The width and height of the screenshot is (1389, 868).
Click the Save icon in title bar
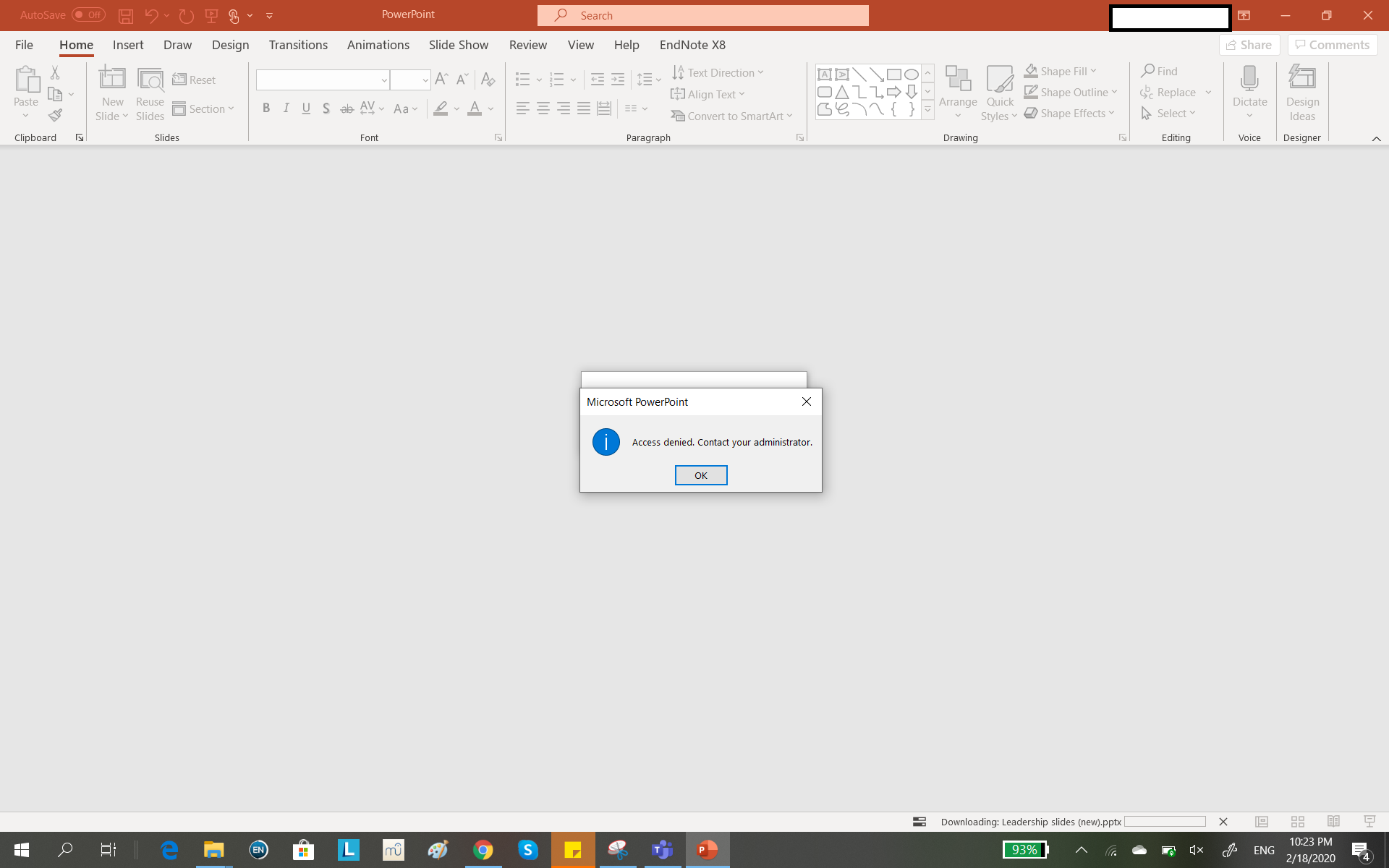[x=125, y=15]
